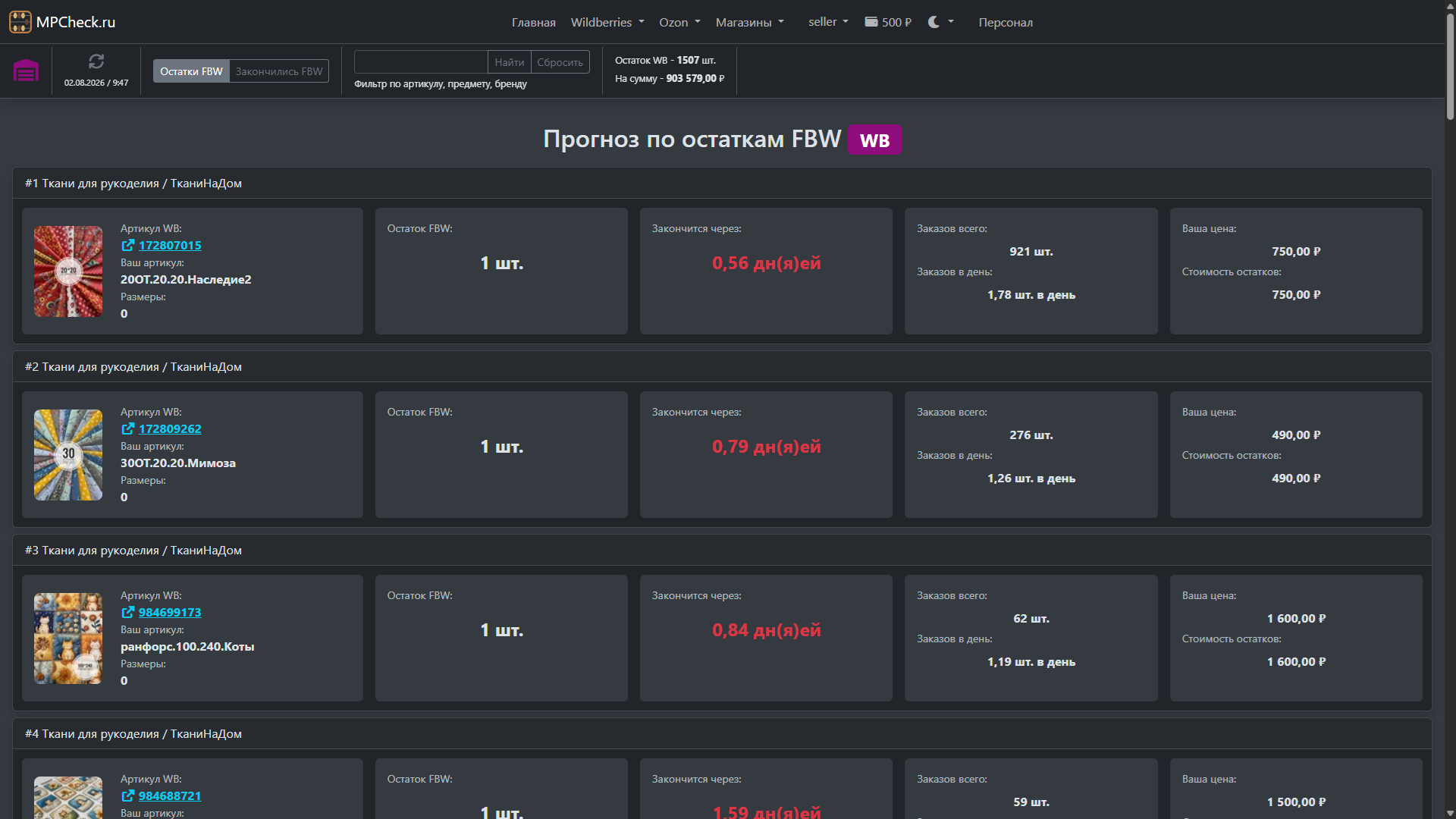Click the '0,84 дн(я)ей' forecast value
Screen dimensions: 1456x819
coord(766,630)
